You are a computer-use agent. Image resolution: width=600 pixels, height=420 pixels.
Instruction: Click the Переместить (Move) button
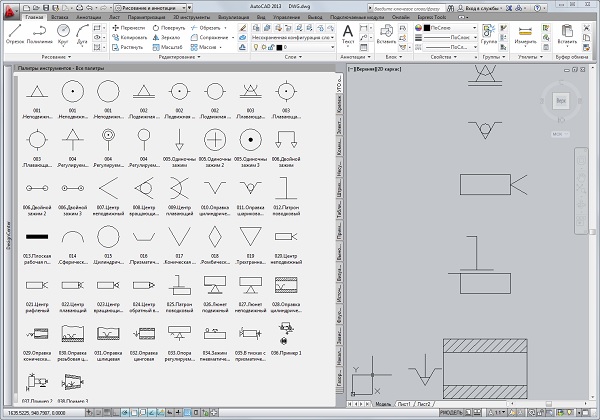click(x=130, y=27)
